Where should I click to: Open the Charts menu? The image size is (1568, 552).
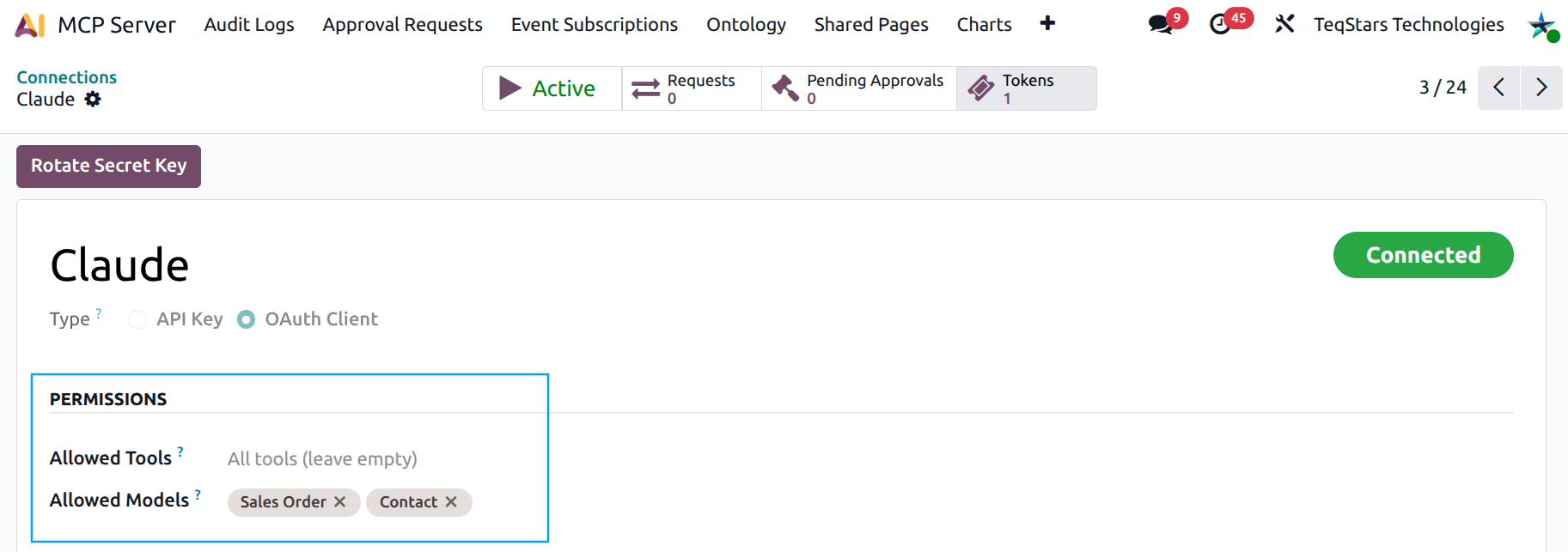(x=985, y=25)
